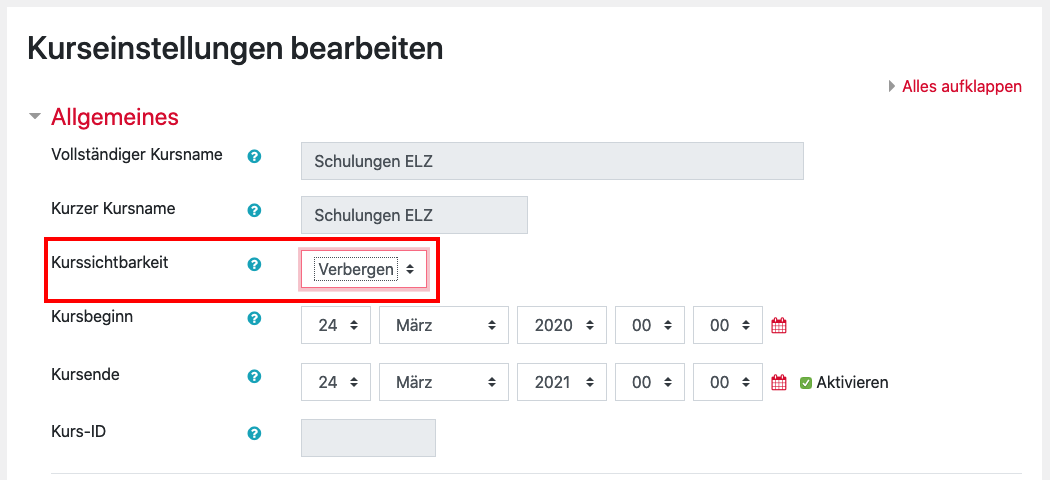This screenshot has width=1050, height=480.
Task: Click the empty Kurs-ID field
Action: click(368, 437)
